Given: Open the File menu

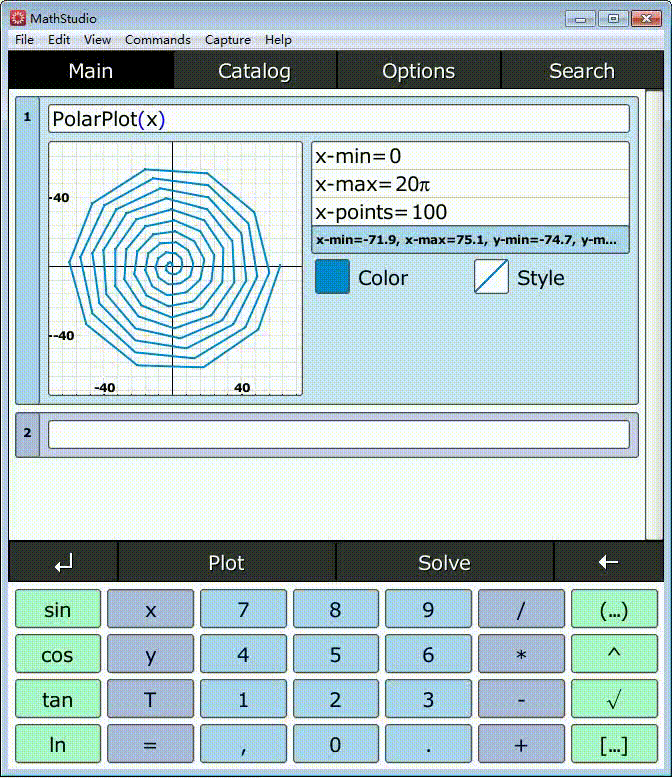Looking at the screenshot, I should (24, 40).
